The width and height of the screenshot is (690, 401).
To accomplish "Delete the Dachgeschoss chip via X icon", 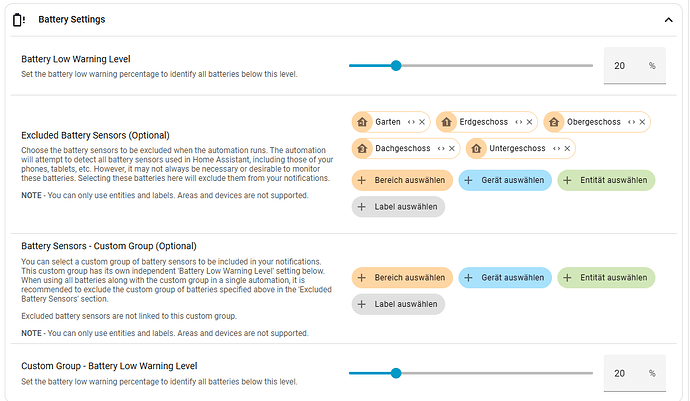I will [455, 149].
